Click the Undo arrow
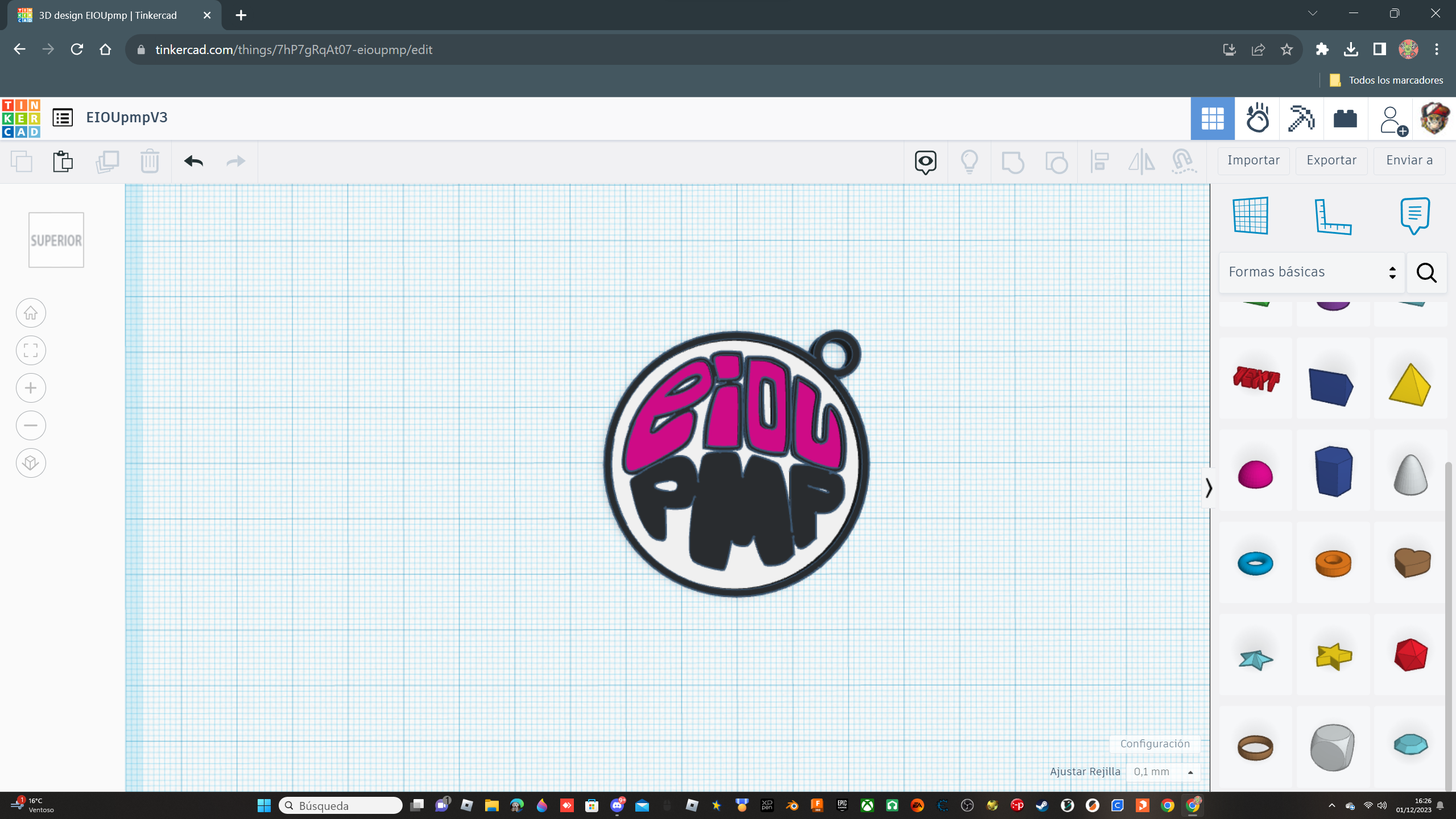Viewport: 1456px width, 819px height. (x=193, y=162)
